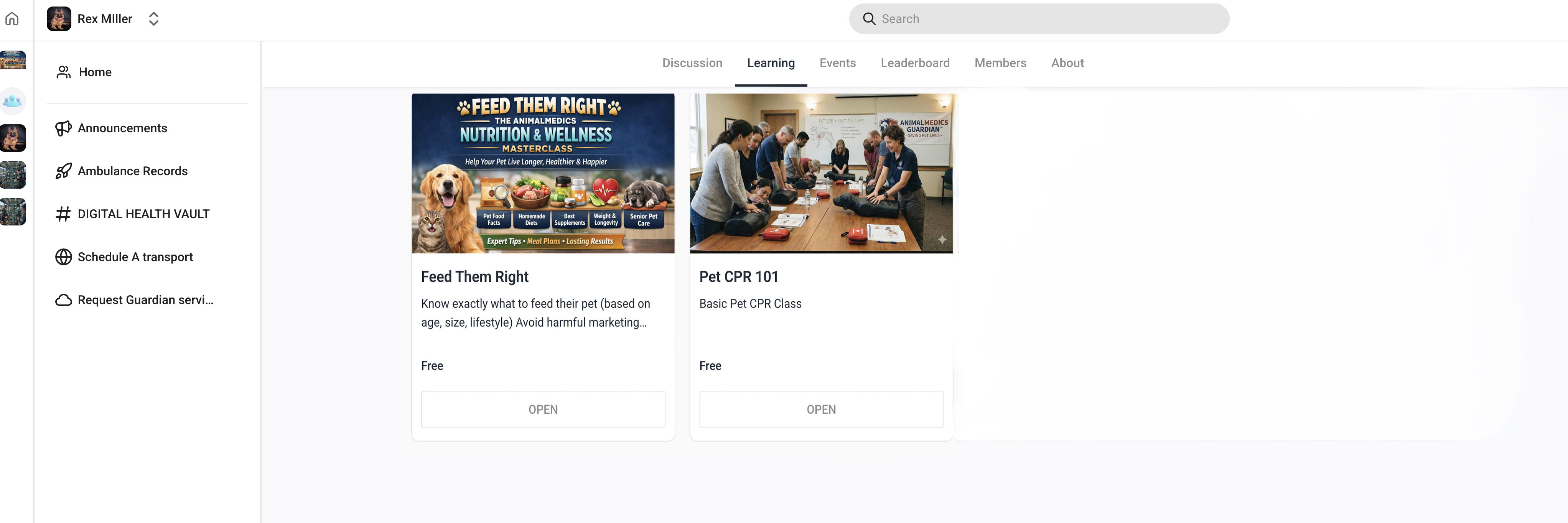Viewport: 1568px width, 523px height.
Task: Click the search magnifier icon
Action: coord(869,19)
